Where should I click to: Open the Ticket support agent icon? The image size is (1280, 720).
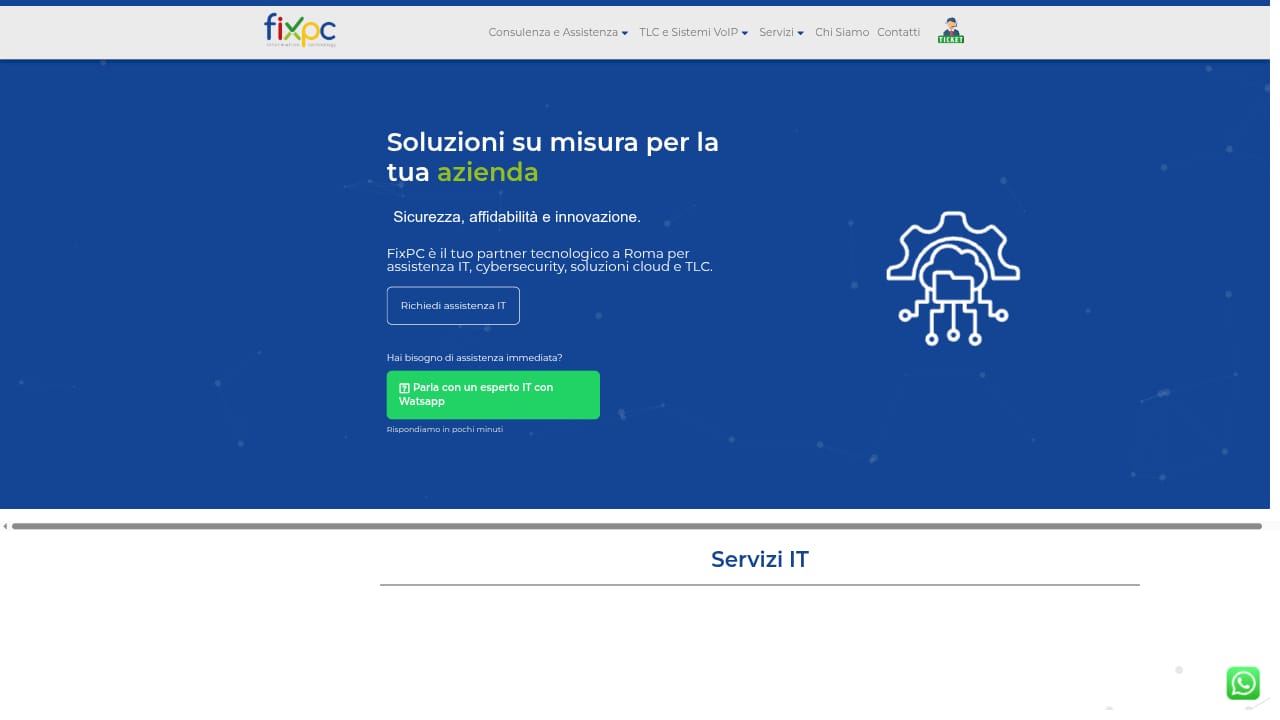951,31
